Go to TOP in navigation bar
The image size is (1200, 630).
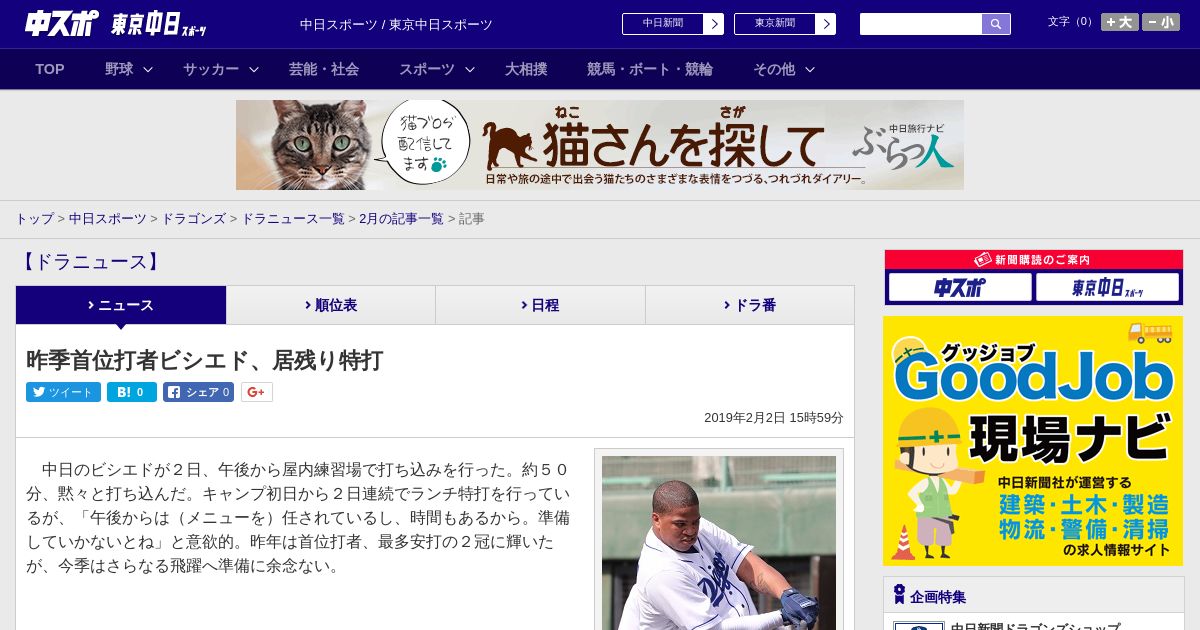click(x=50, y=69)
